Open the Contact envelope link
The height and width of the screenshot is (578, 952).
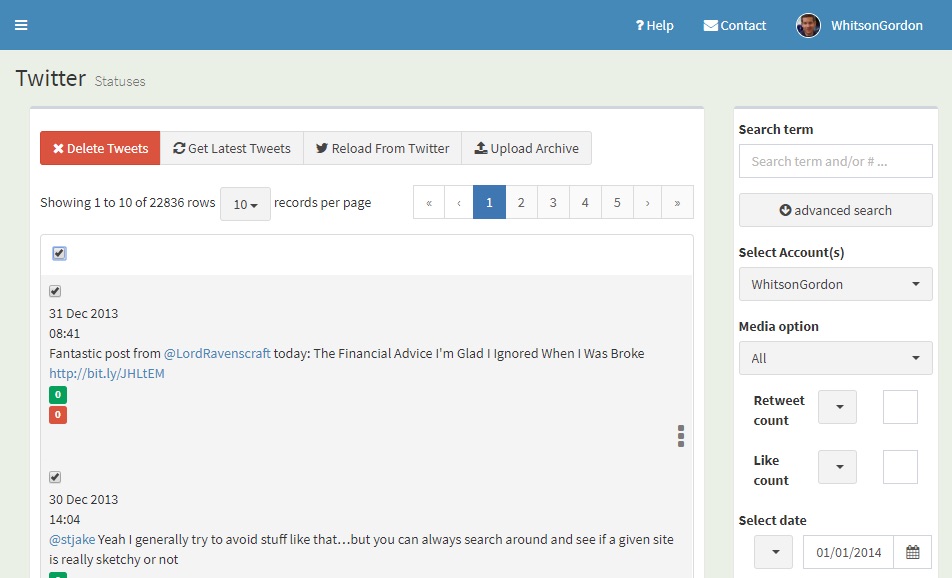pyautogui.click(x=735, y=26)
